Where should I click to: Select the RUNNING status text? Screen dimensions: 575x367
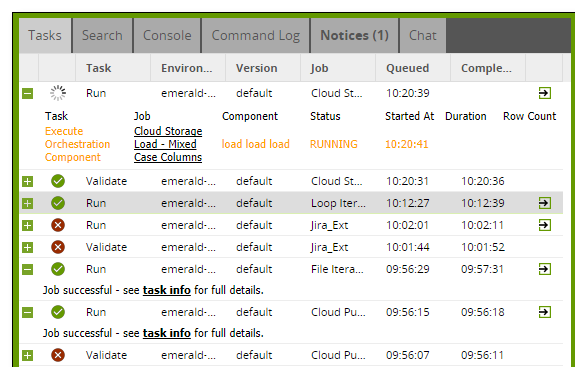[334, 144]
